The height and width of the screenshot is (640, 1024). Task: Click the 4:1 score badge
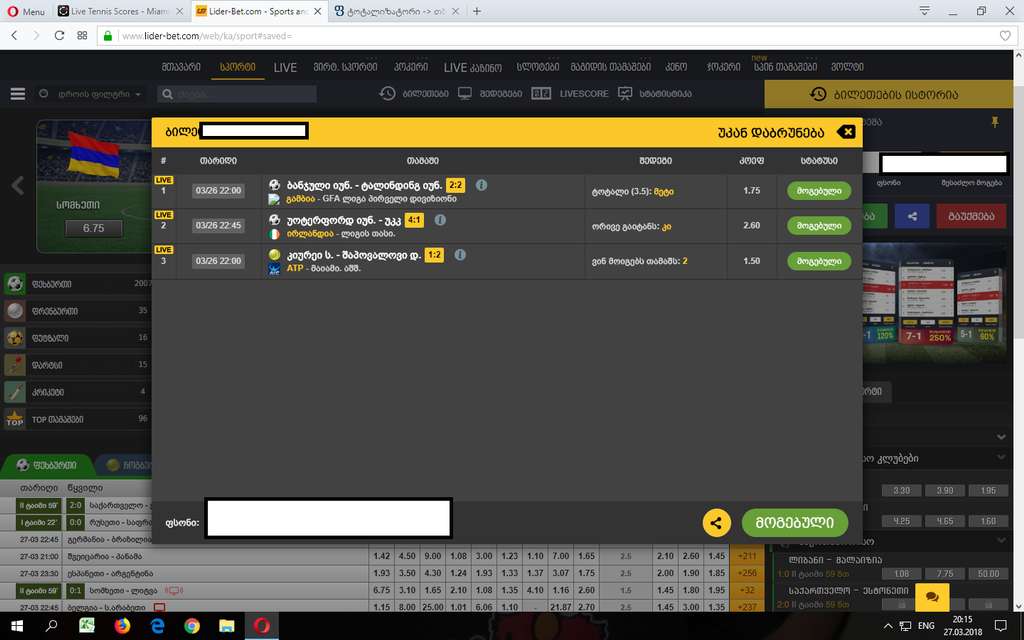pyautogui.click(x=414, y=220)
